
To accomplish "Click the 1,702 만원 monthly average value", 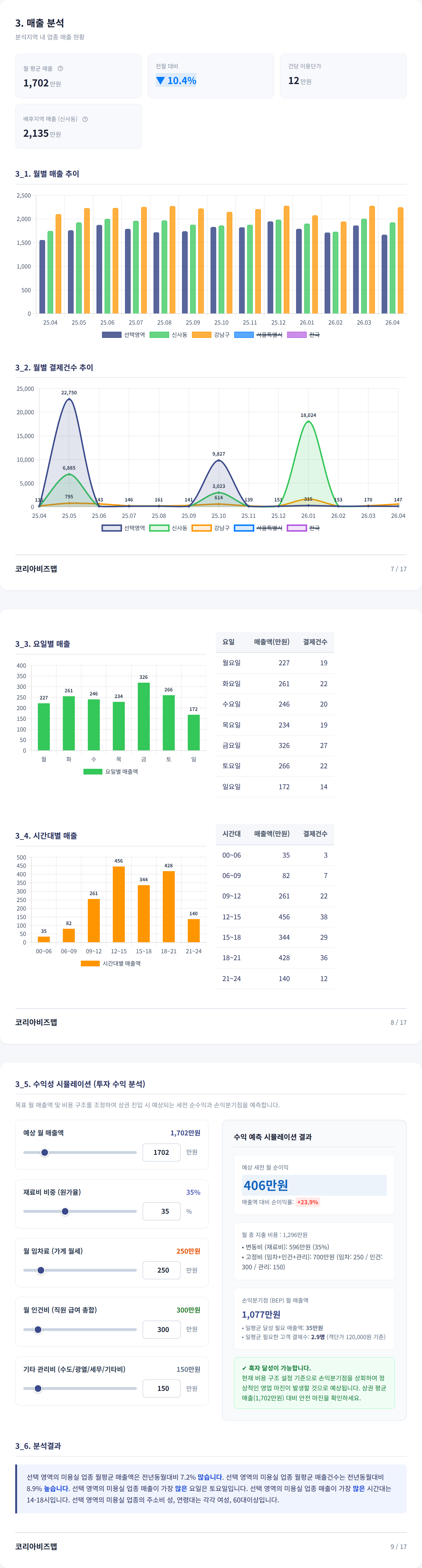I will coord(42,83).
